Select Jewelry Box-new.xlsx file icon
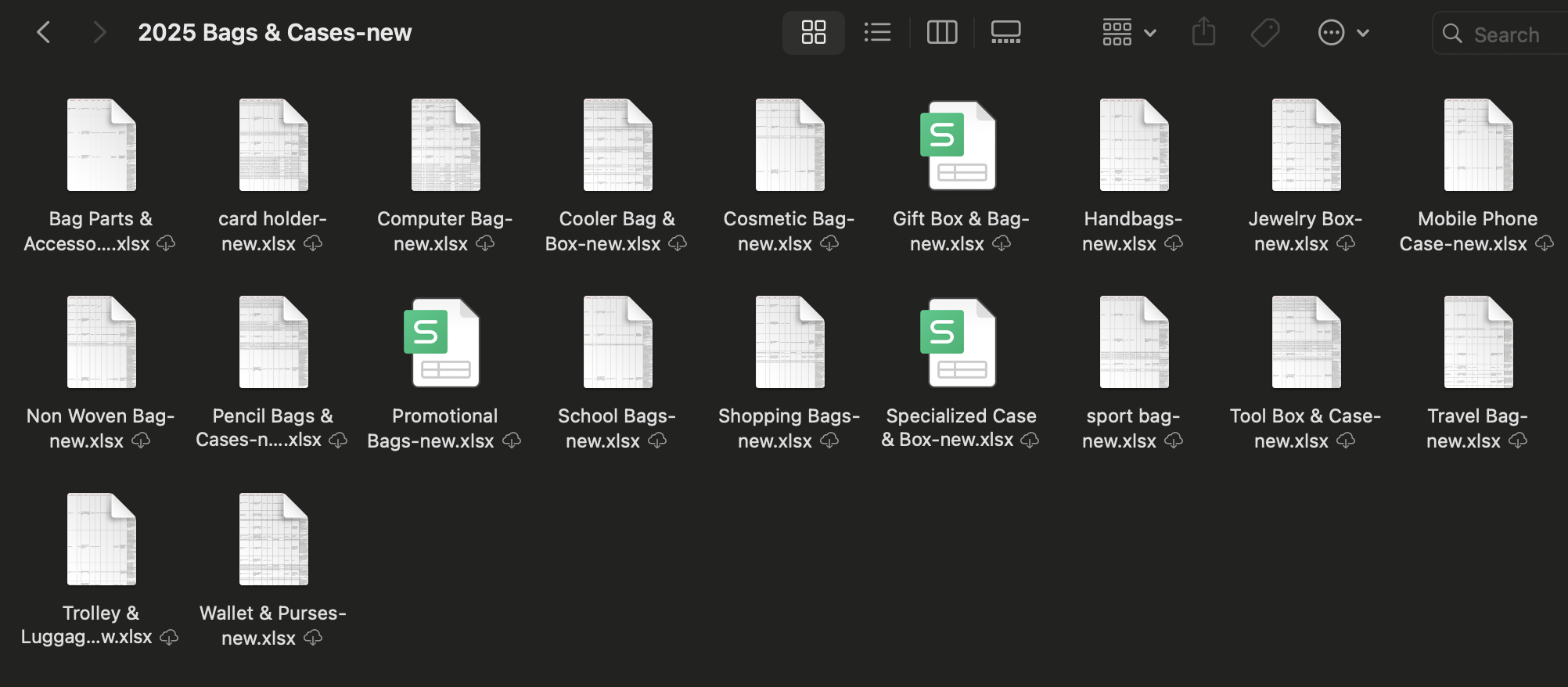Viewport: 1568px width, 687px height. pyautogui.click(x=1307, y=145)
